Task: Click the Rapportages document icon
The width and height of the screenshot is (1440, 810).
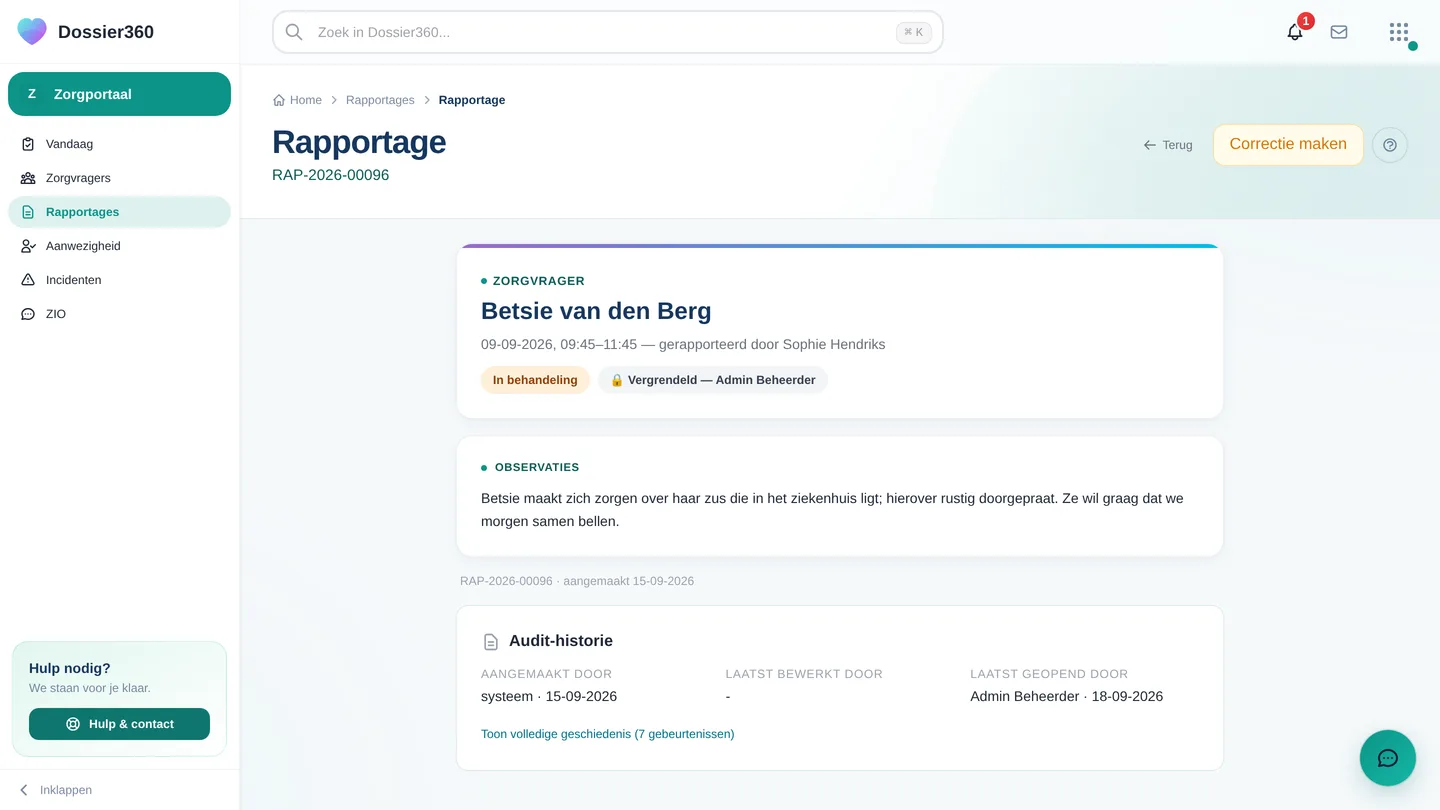Action: (x=28, y=212)
